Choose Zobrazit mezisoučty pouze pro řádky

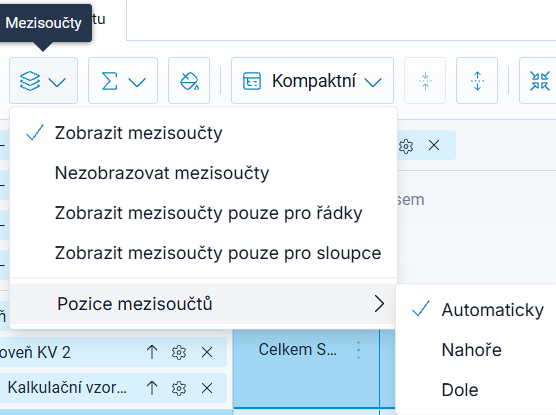pyautogui.click(x=203, y=213)
